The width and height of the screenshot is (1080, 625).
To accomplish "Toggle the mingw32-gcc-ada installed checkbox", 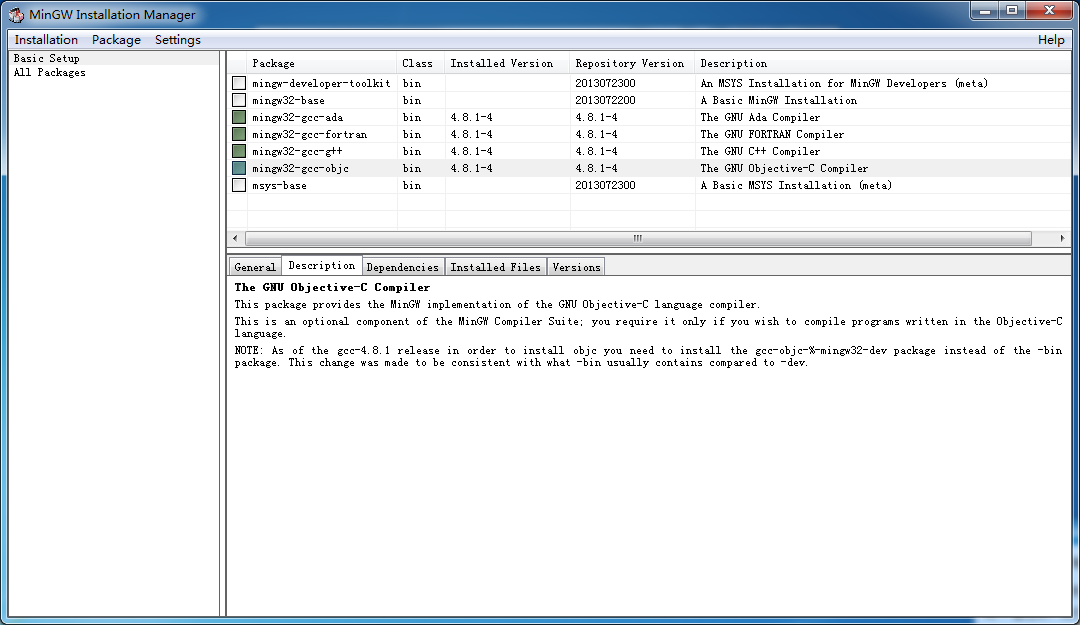I will point(239,117).
